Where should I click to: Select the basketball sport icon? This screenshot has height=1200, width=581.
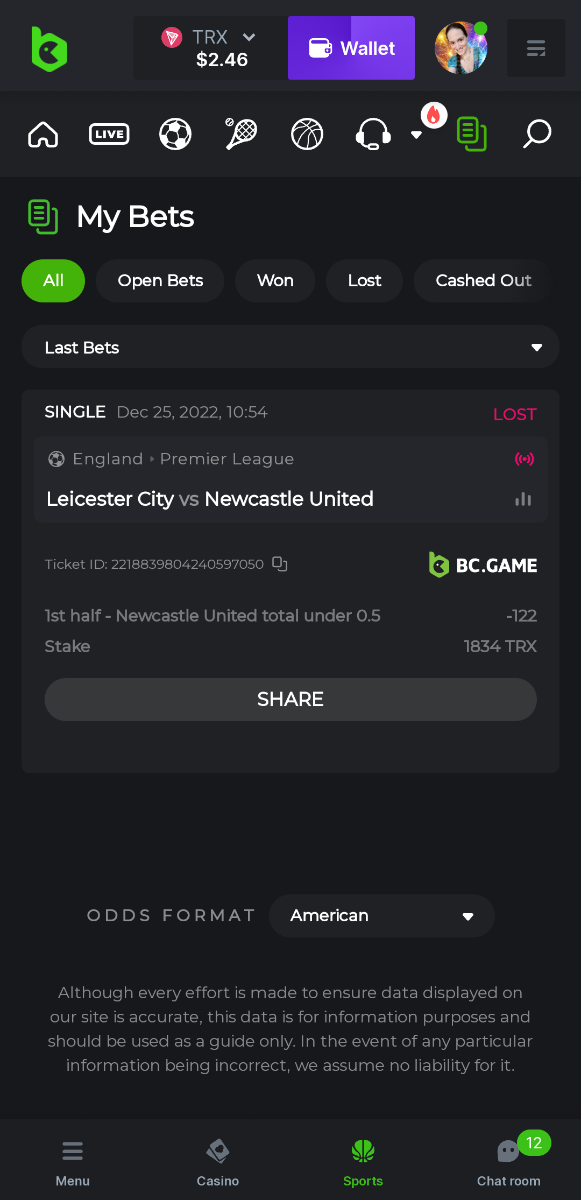tap(307, 134)
